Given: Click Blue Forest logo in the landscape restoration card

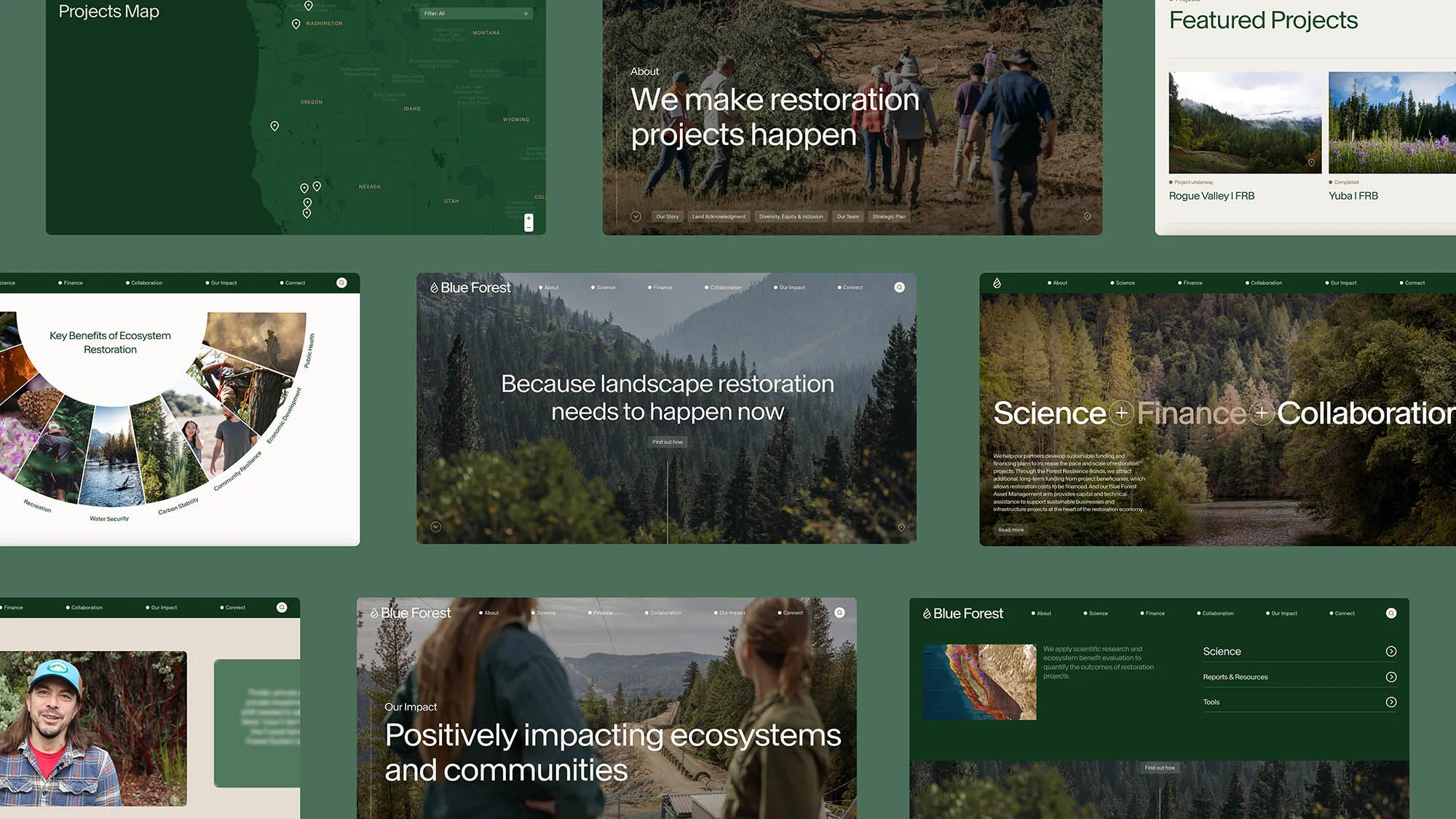Looking at the screenshot, I should point(470,288).
